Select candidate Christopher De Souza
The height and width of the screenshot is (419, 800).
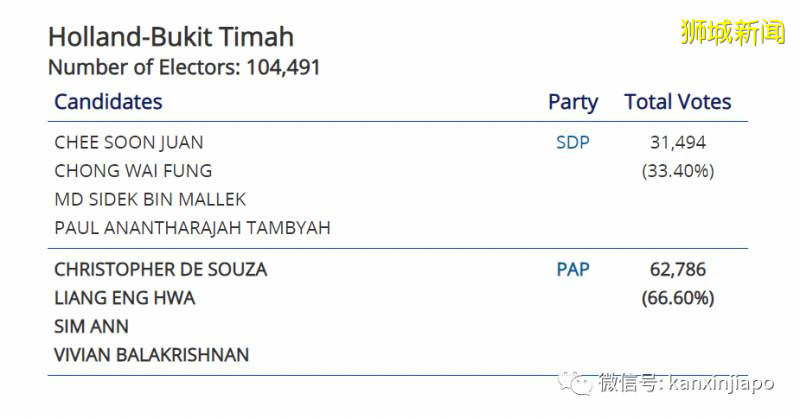161,269
